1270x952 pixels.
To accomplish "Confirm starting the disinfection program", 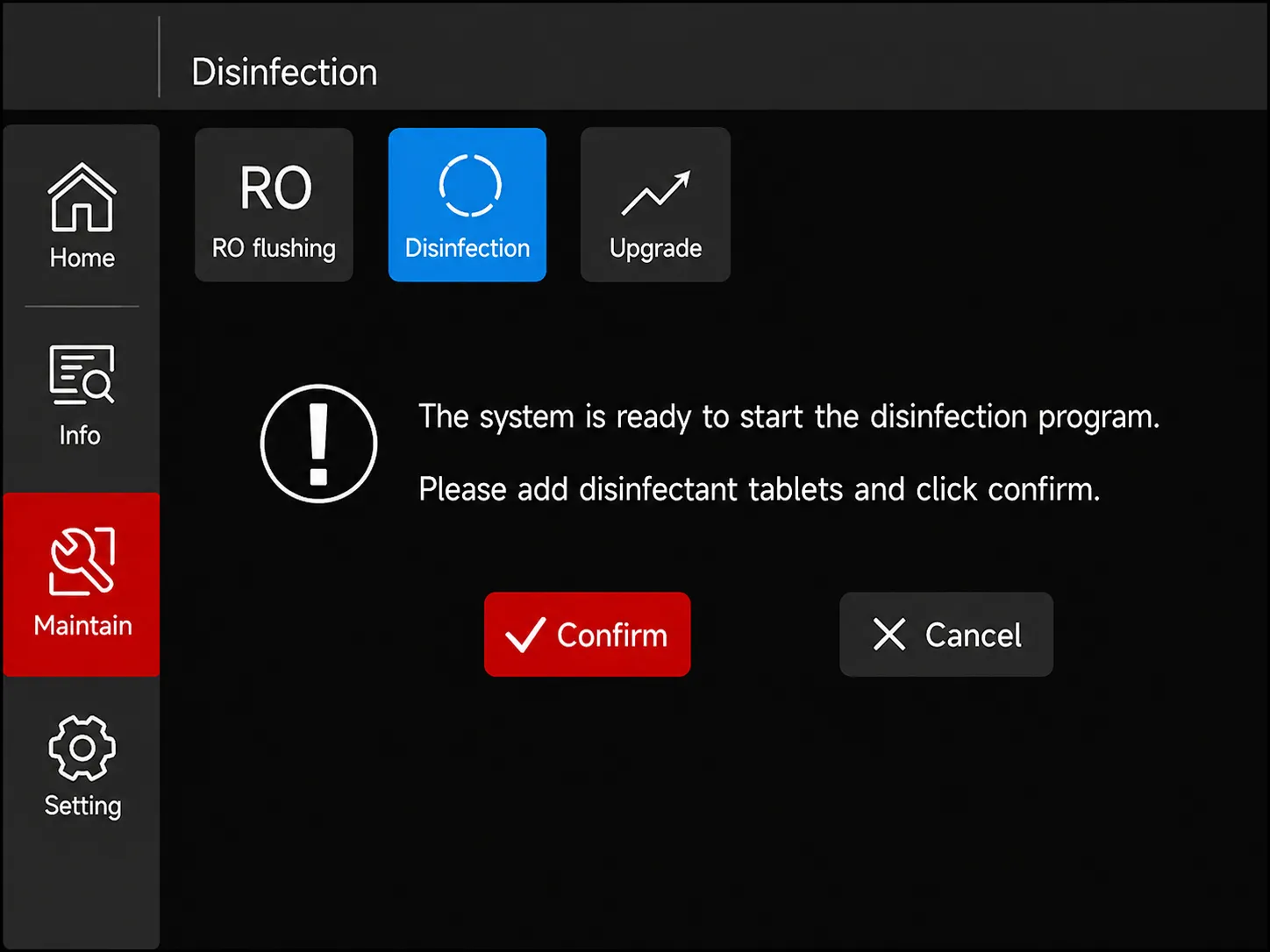I will (x=588, y=634).
